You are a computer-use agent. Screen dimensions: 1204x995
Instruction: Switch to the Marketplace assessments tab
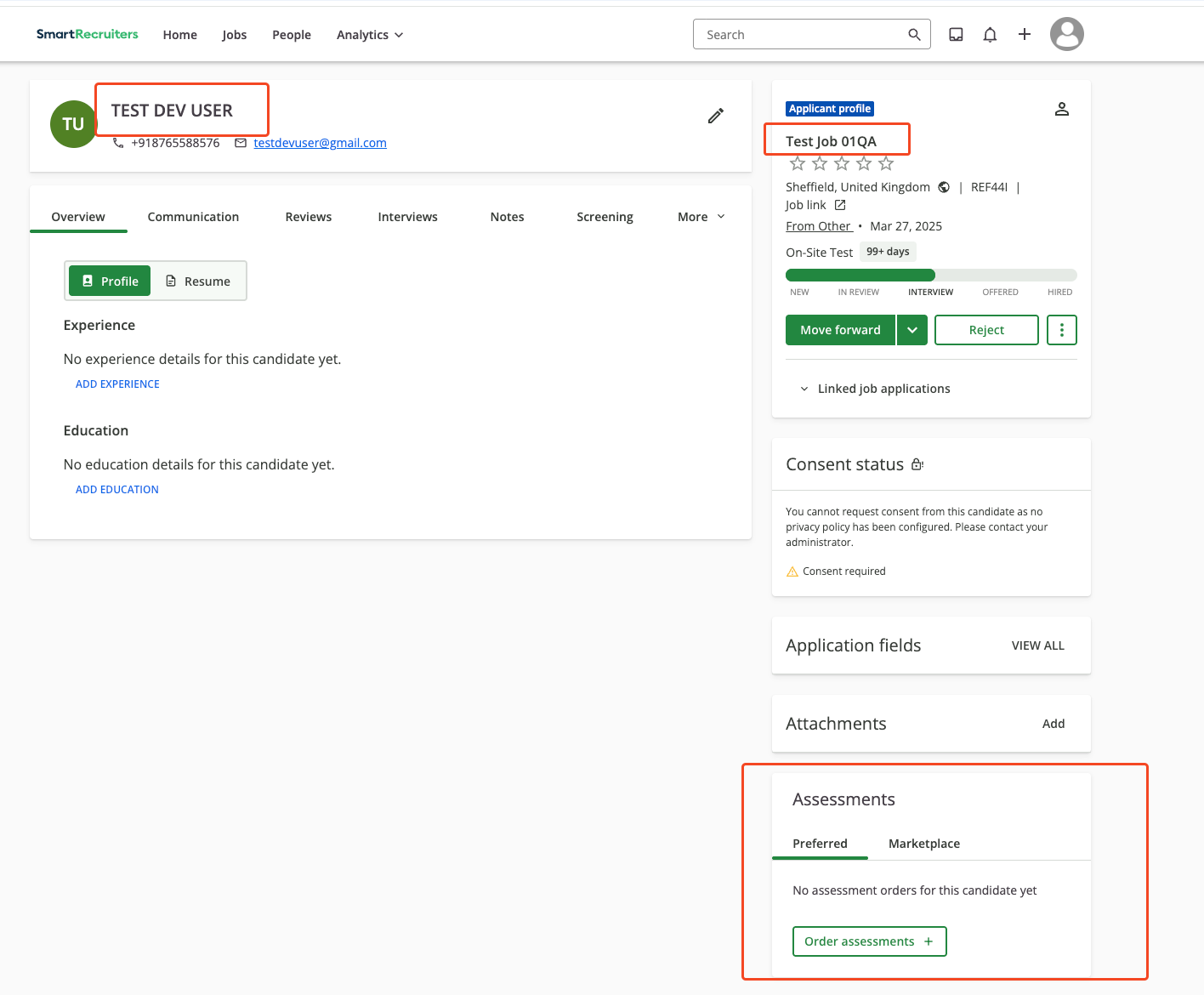tap(923, 844)
